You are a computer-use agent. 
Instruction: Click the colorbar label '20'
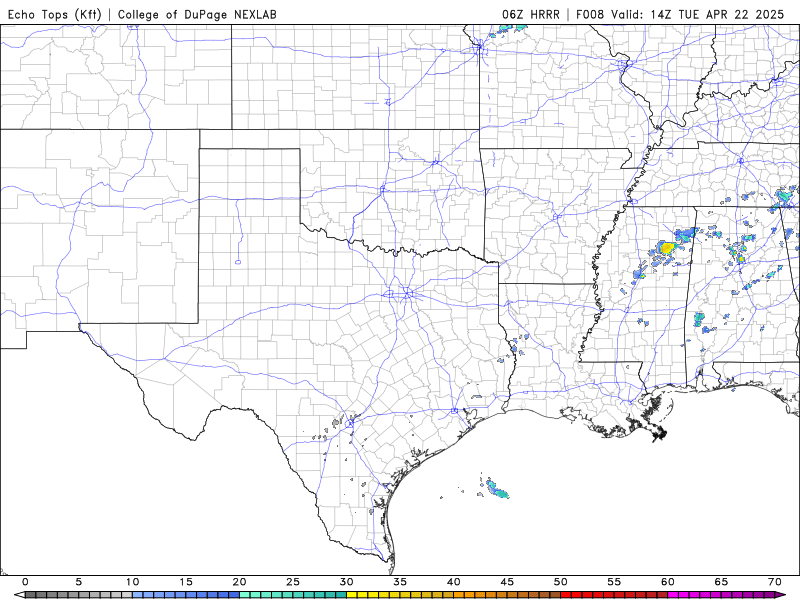click(x=239, y=582)
